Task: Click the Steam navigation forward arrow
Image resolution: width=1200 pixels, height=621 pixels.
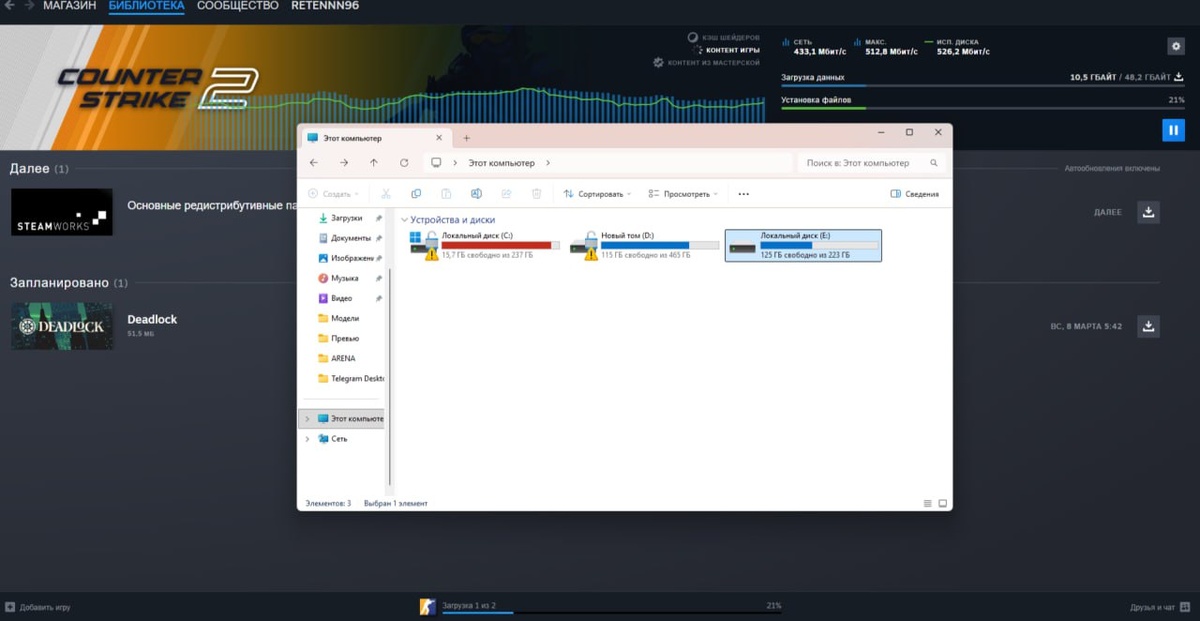Action: [x=27, y=6]
